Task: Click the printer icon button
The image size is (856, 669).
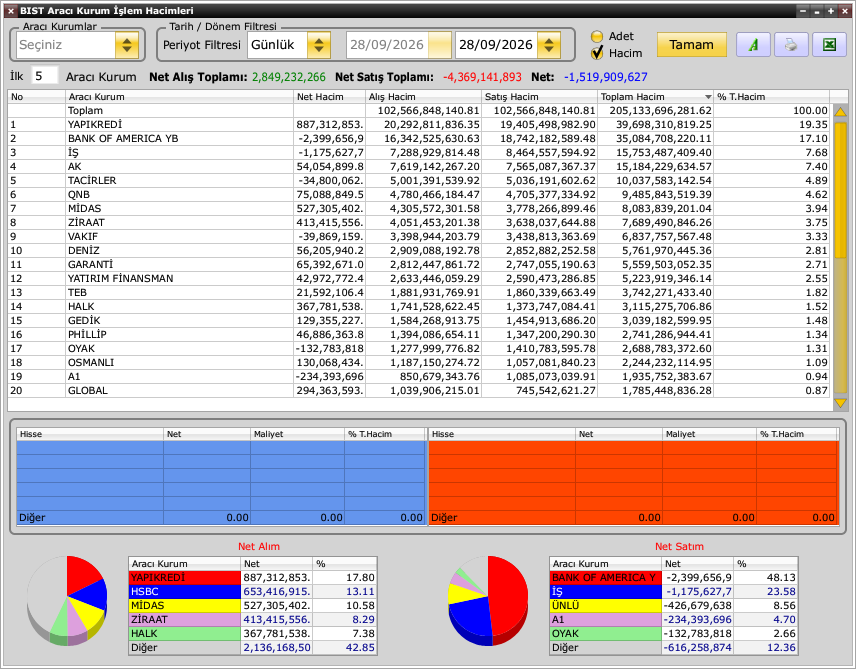Action: 790,45
